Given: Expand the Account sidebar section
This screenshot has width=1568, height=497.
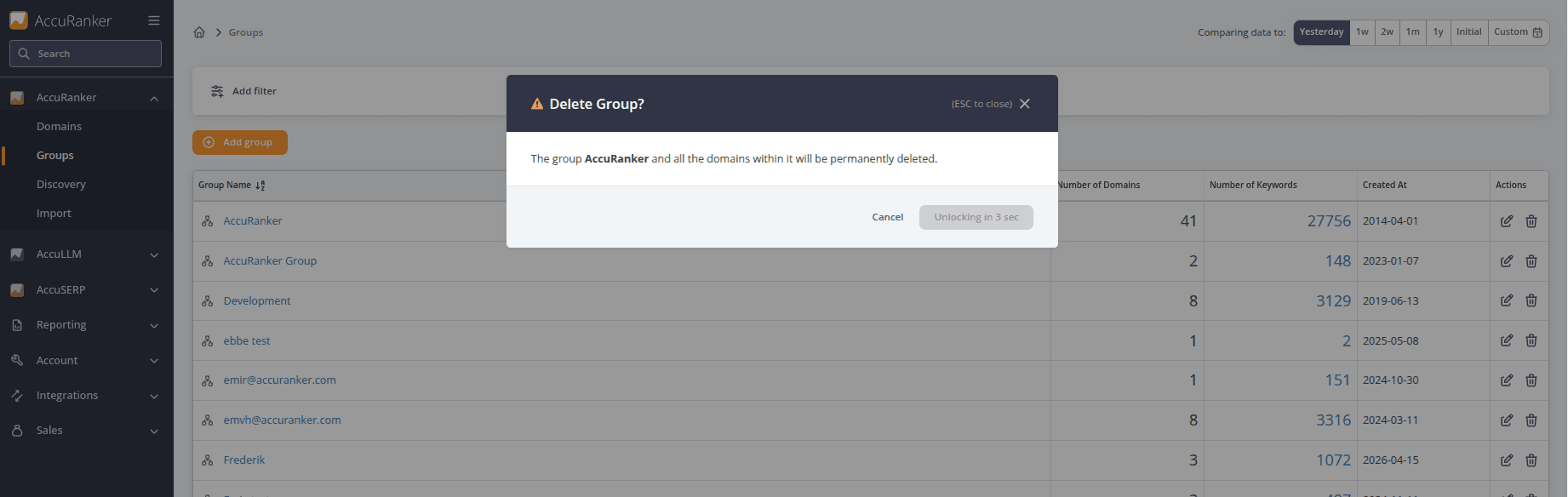Looking at the screenshot, I should point(154,361).
